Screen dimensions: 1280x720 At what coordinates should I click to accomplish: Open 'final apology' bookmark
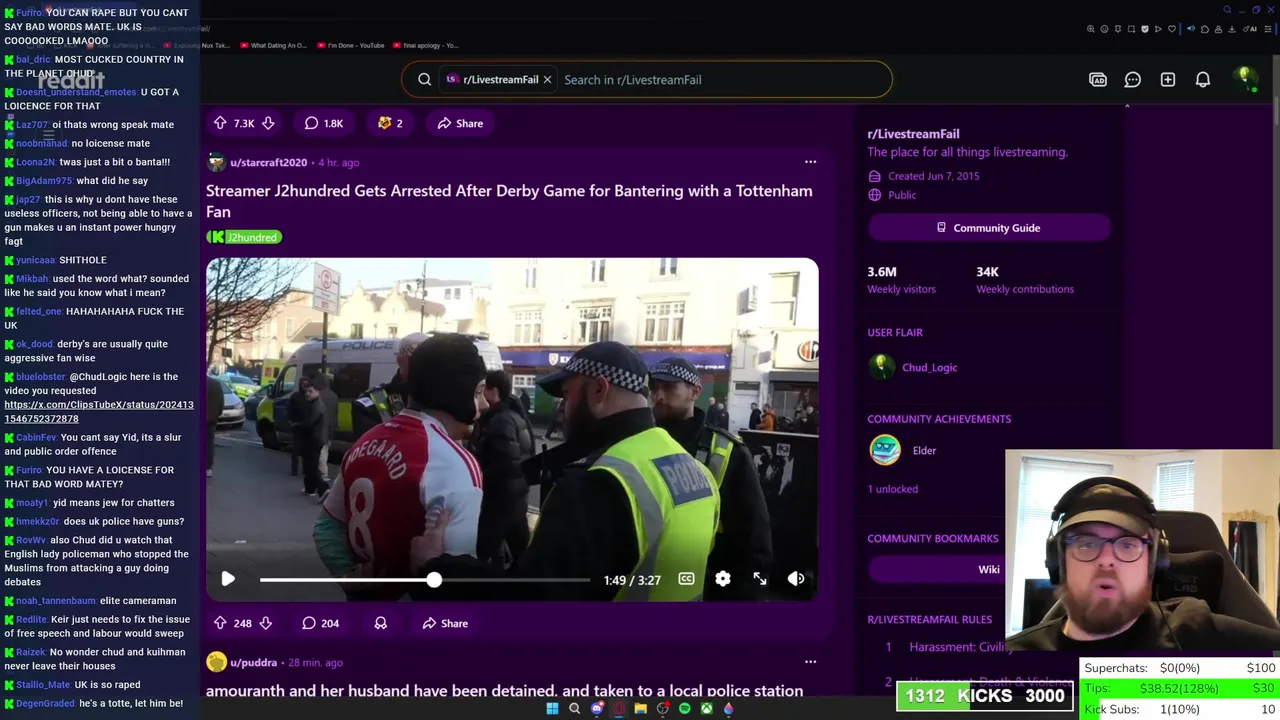point(425,45)
